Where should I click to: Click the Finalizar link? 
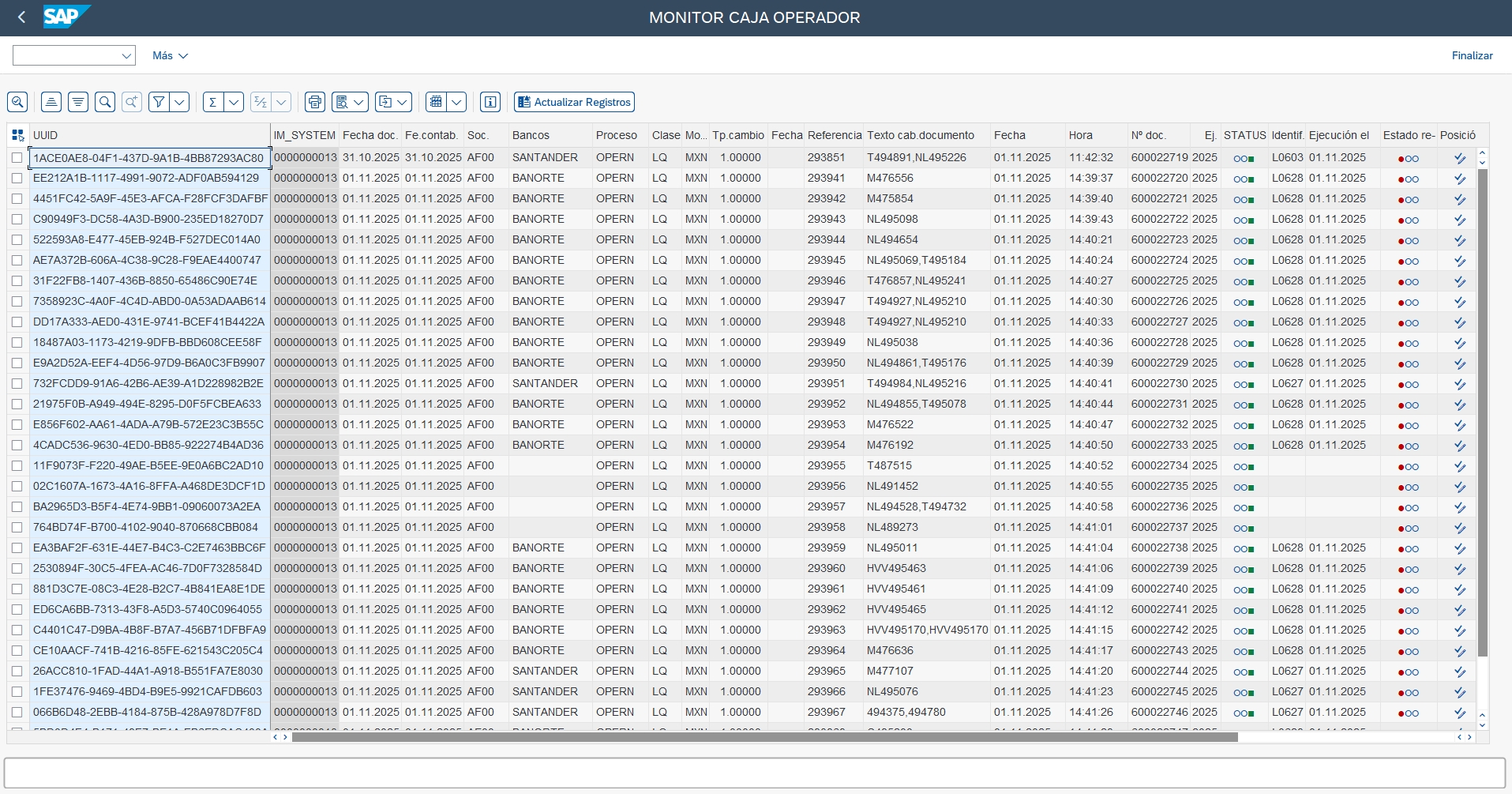(x=1472, y=55)
